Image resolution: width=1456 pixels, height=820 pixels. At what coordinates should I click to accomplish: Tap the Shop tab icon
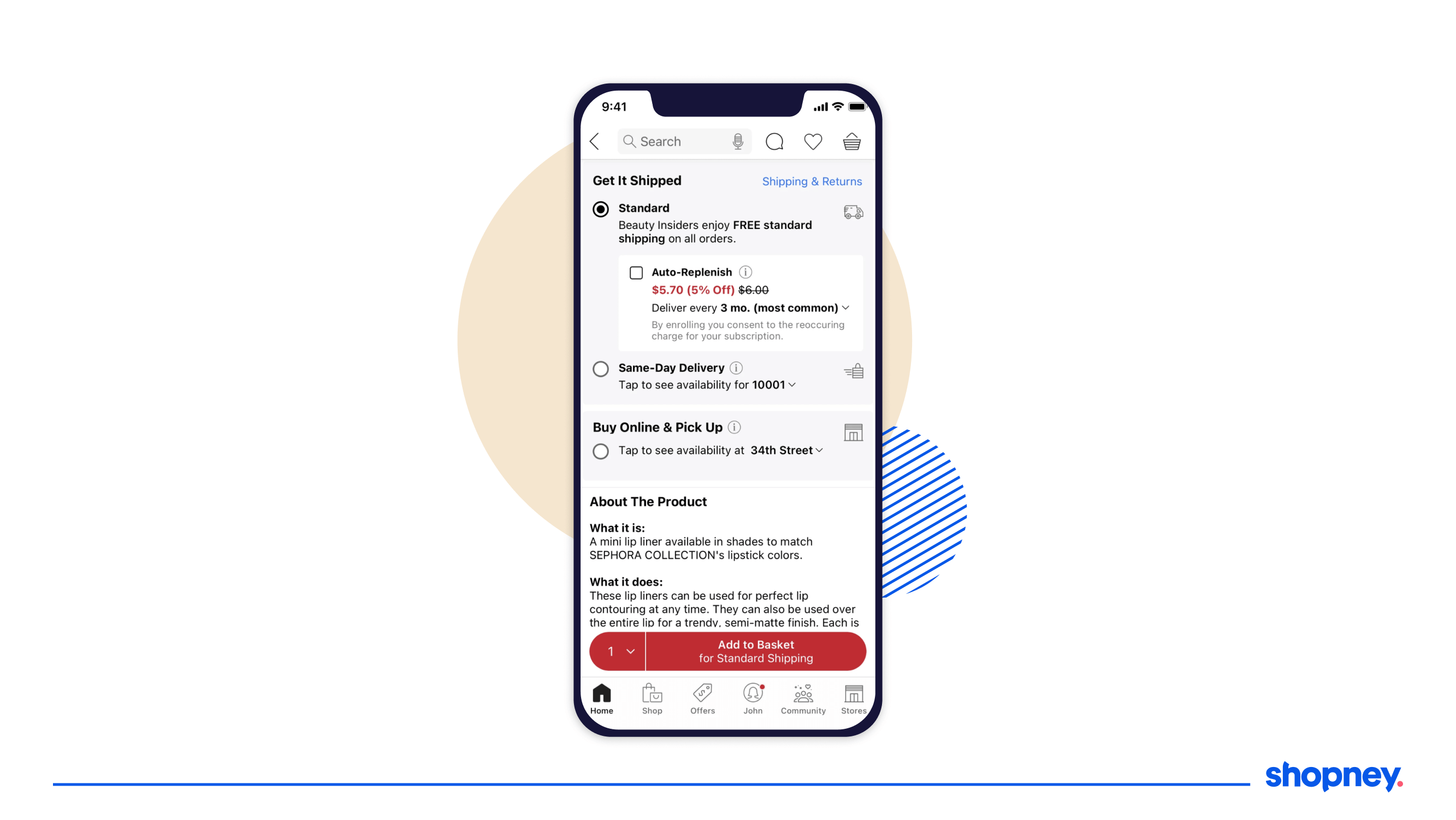tap(651, 697)
